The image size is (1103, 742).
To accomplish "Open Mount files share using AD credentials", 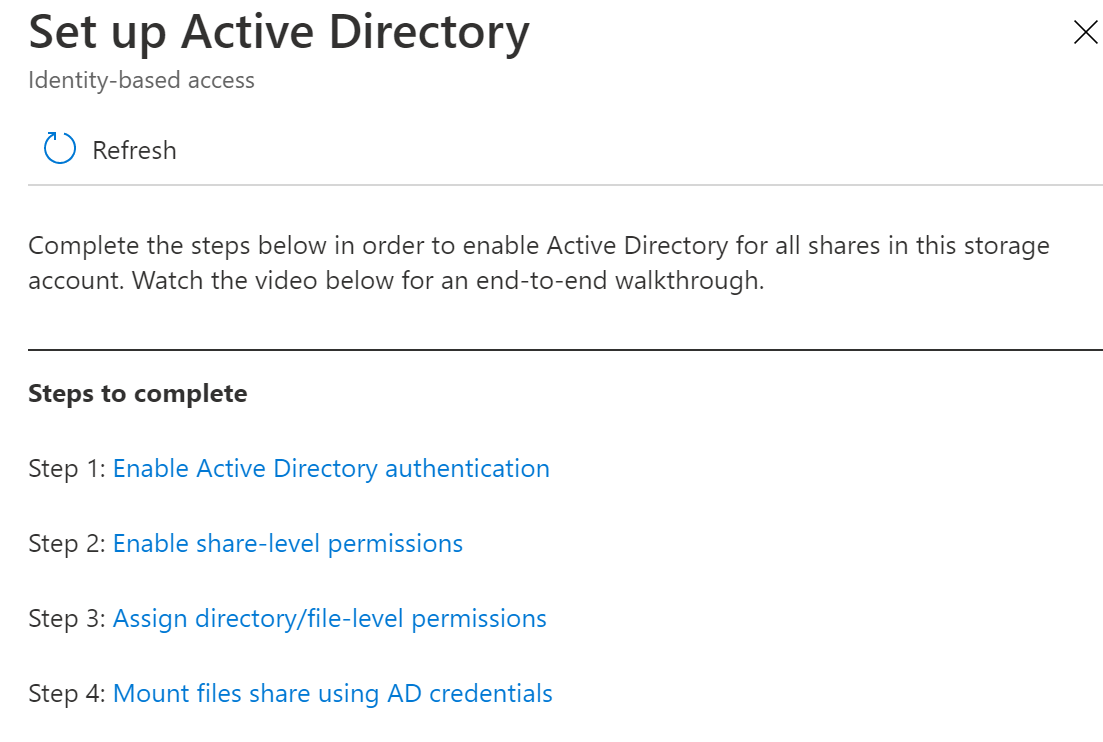I will click(x=333, y=693).
